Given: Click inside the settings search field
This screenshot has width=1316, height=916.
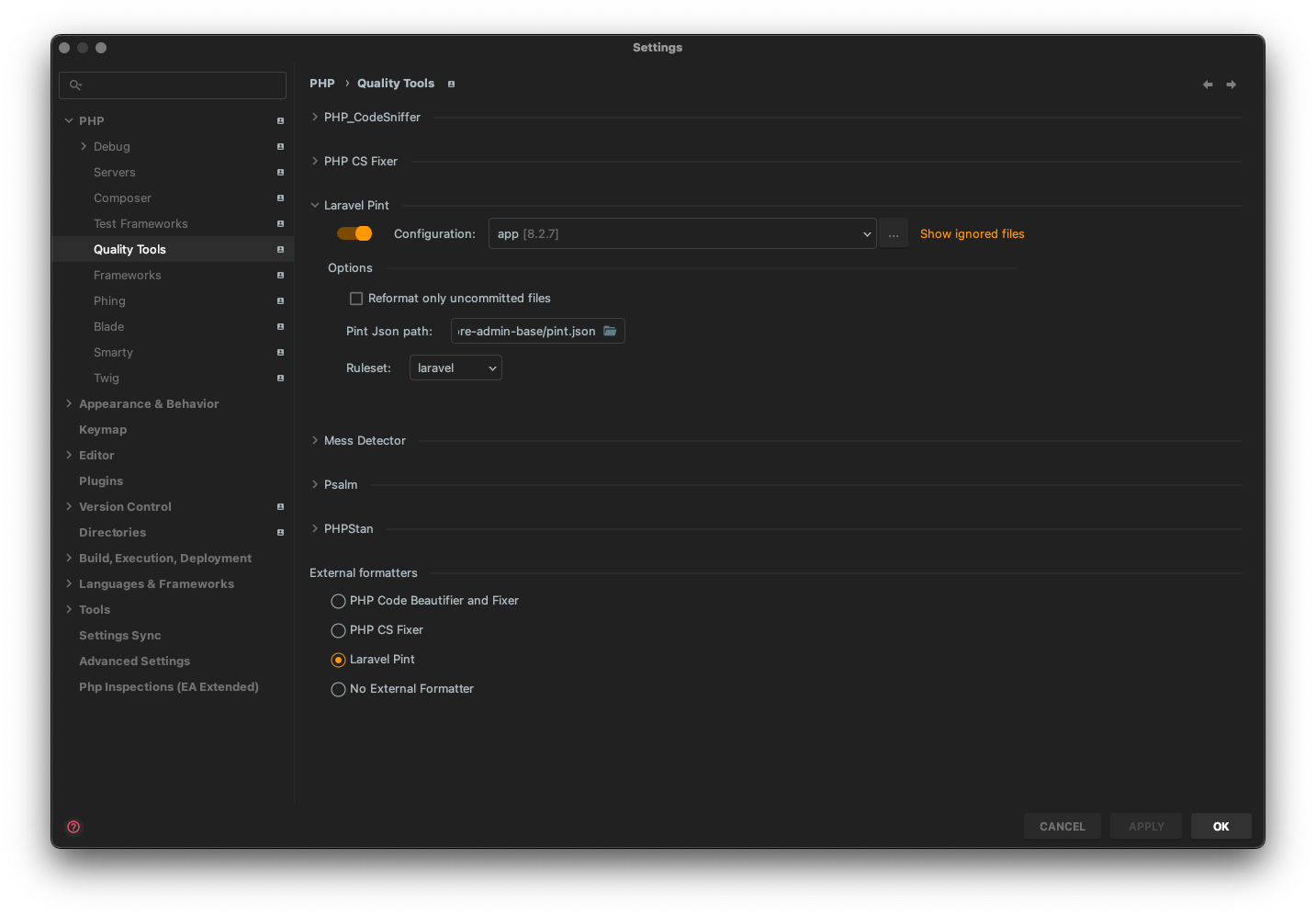Looking at the screenshot, I should point(173,85).
